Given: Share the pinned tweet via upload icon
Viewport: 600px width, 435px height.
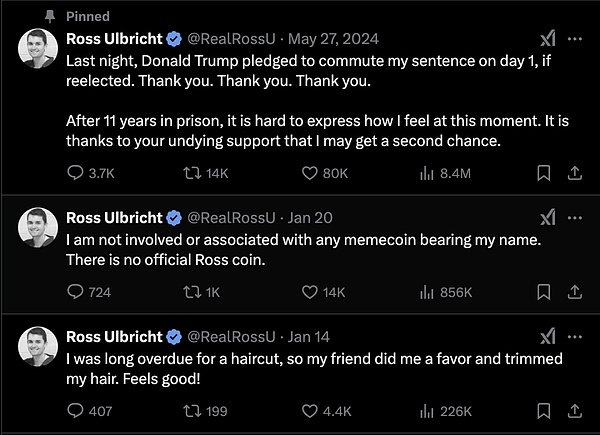Looking at the screenshot, I should tap(574, 173).
